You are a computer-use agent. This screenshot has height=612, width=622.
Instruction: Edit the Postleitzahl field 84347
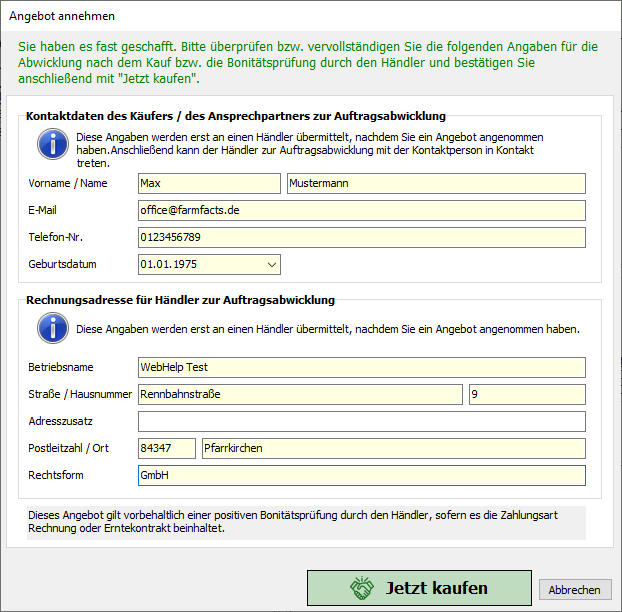(167, 448)
